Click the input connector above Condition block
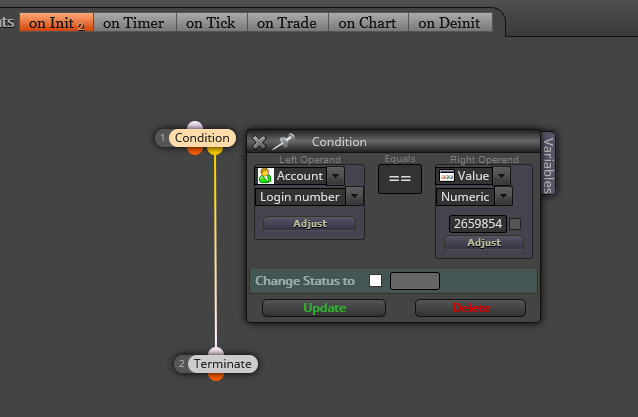 [x=195, y=125]
